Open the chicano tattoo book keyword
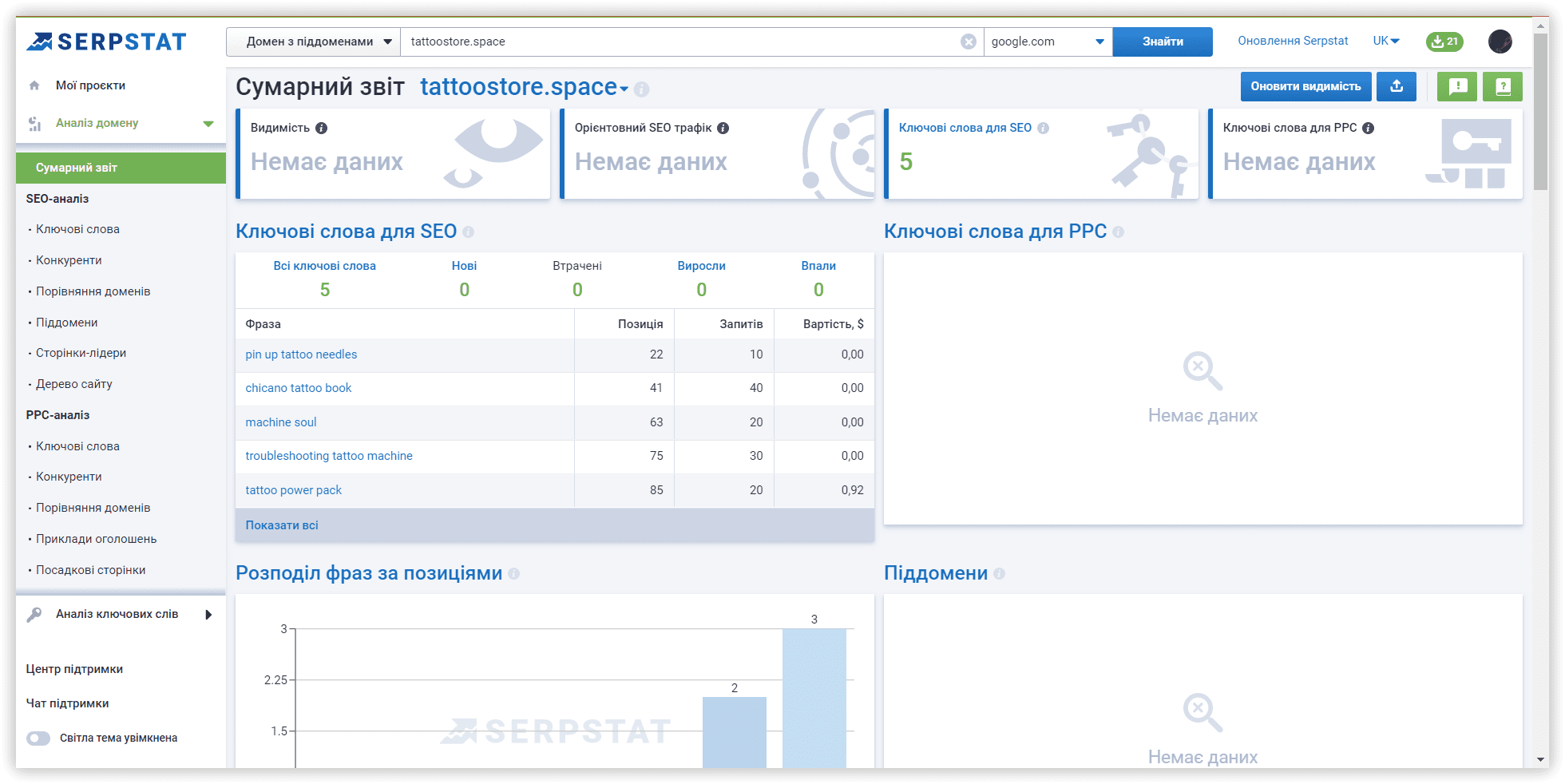 pyautogui.click(x=298, y=388)
